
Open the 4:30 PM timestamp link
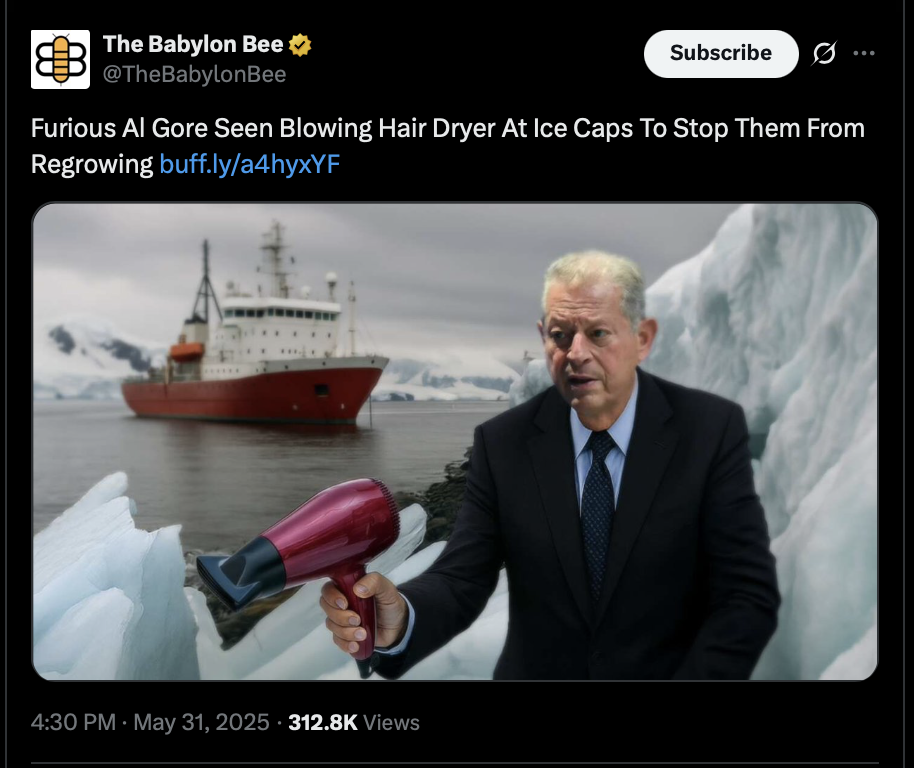coord(73,723)
